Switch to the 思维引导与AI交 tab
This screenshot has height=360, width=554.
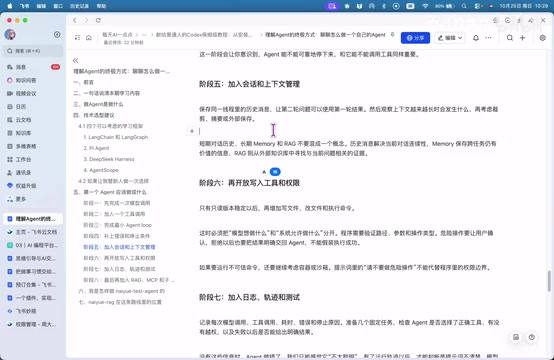coord(33,258)
